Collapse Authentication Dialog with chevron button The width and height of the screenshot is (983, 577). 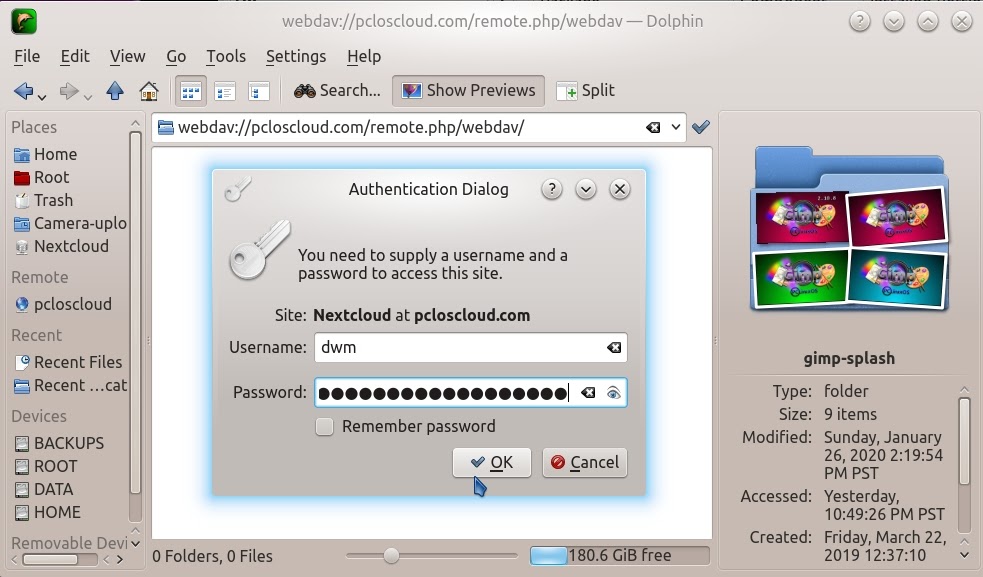pos(586,189)
